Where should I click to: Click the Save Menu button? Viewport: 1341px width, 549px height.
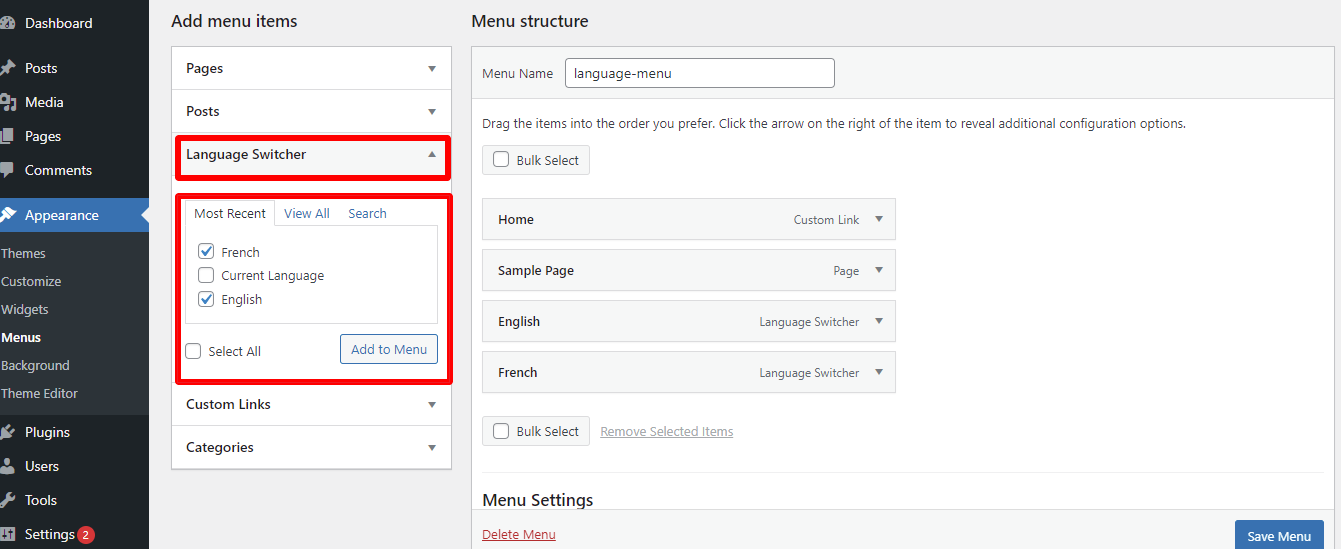(x=1279, y=535)
